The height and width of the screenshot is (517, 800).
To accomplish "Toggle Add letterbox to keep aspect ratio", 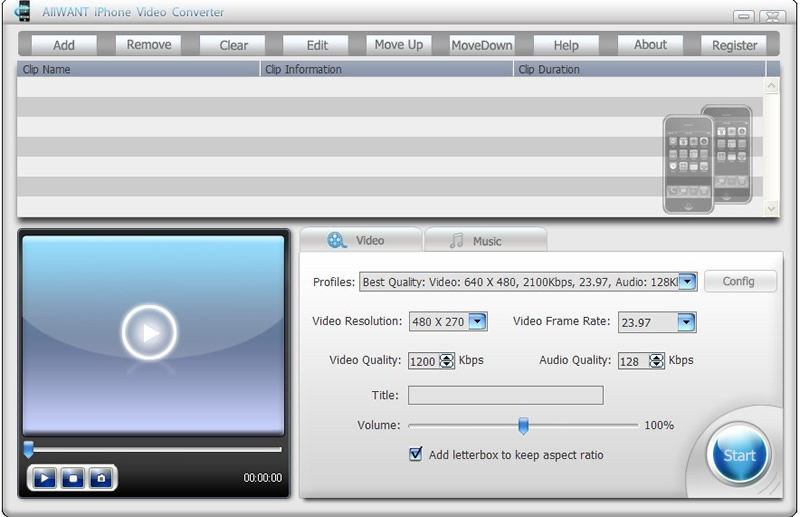I will point(415,454).
